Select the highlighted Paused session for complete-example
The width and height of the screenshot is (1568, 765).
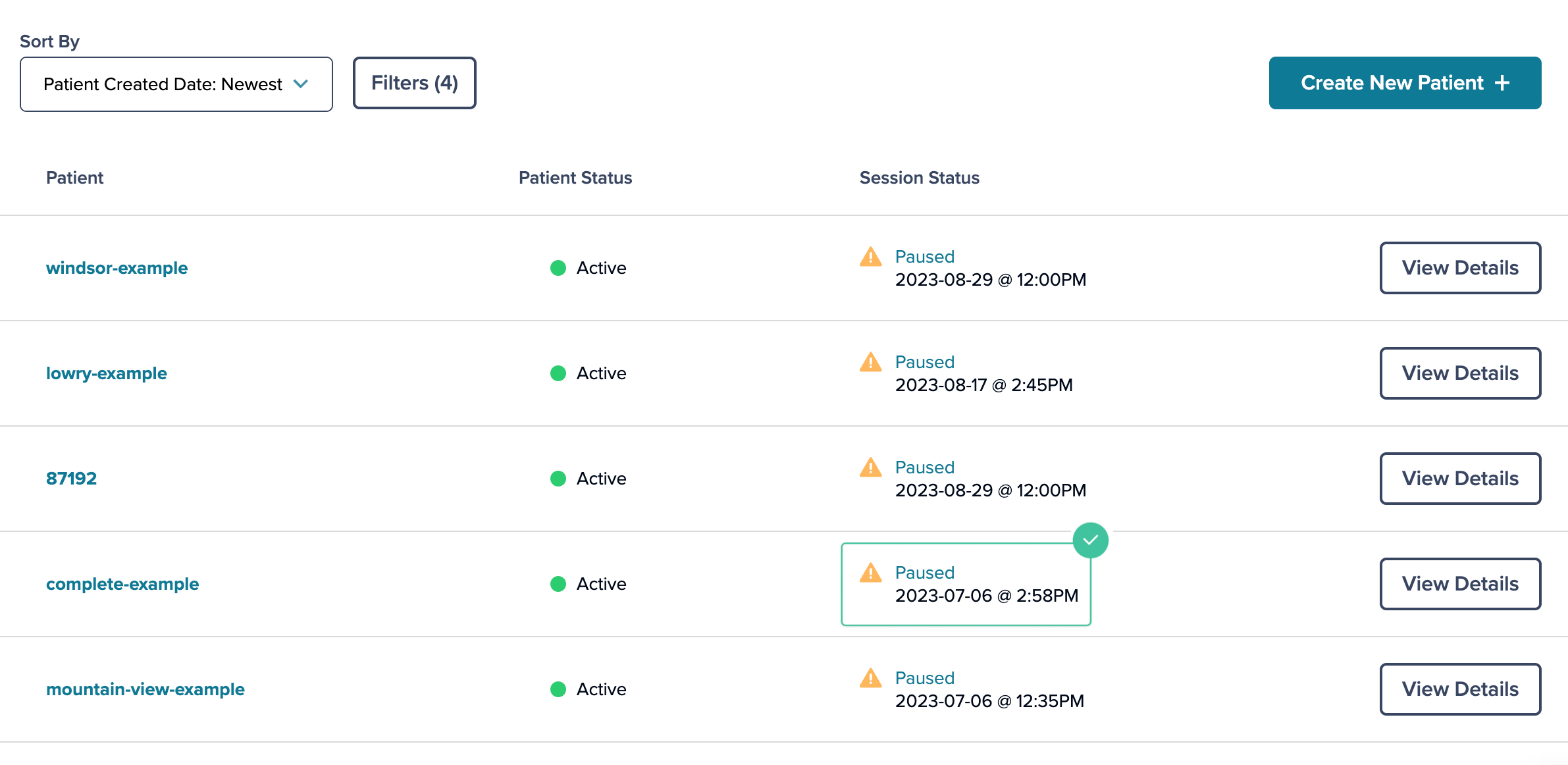pyautogui.click(x=966, y=584)
